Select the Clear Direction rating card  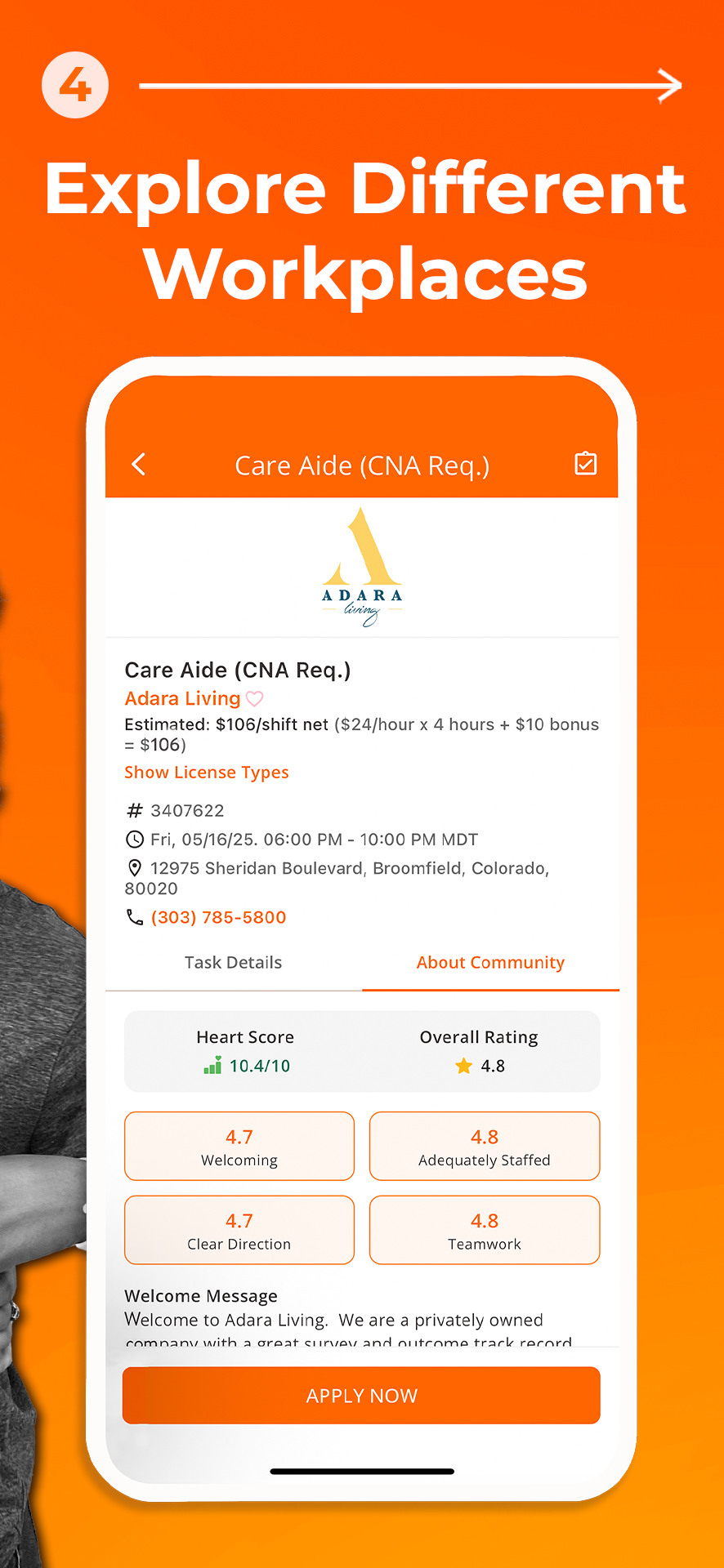point(239,1230)
